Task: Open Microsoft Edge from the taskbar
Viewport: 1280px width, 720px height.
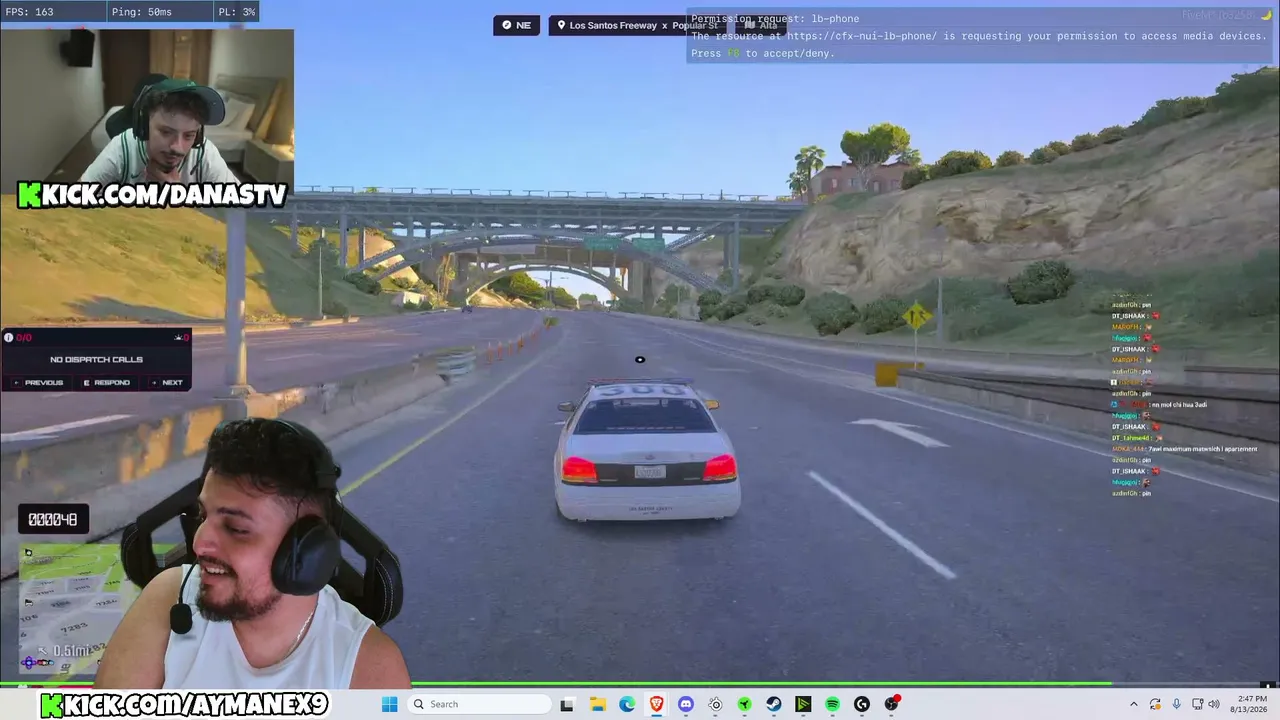Action: (x=627, y=704)
